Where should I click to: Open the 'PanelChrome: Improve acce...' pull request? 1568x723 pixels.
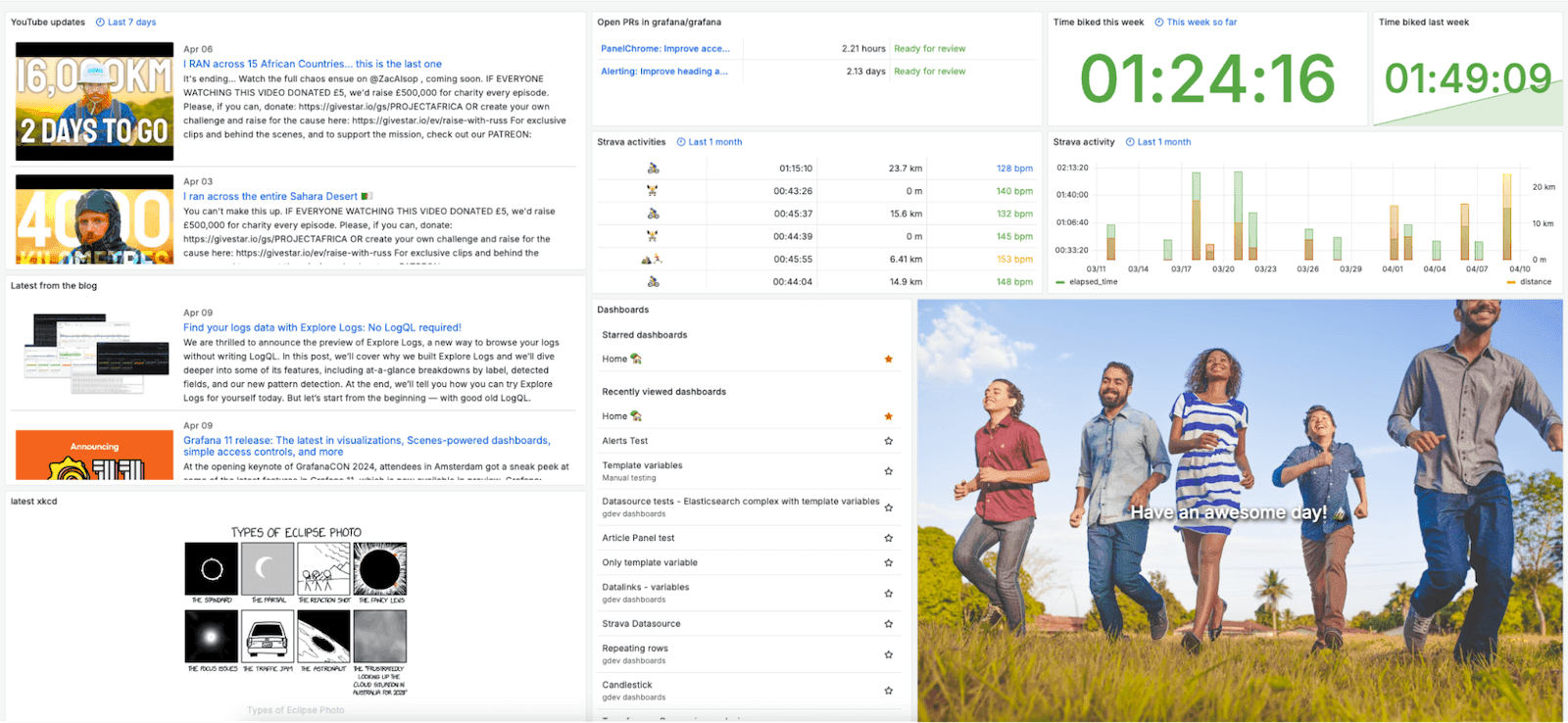tap(665, 48)
